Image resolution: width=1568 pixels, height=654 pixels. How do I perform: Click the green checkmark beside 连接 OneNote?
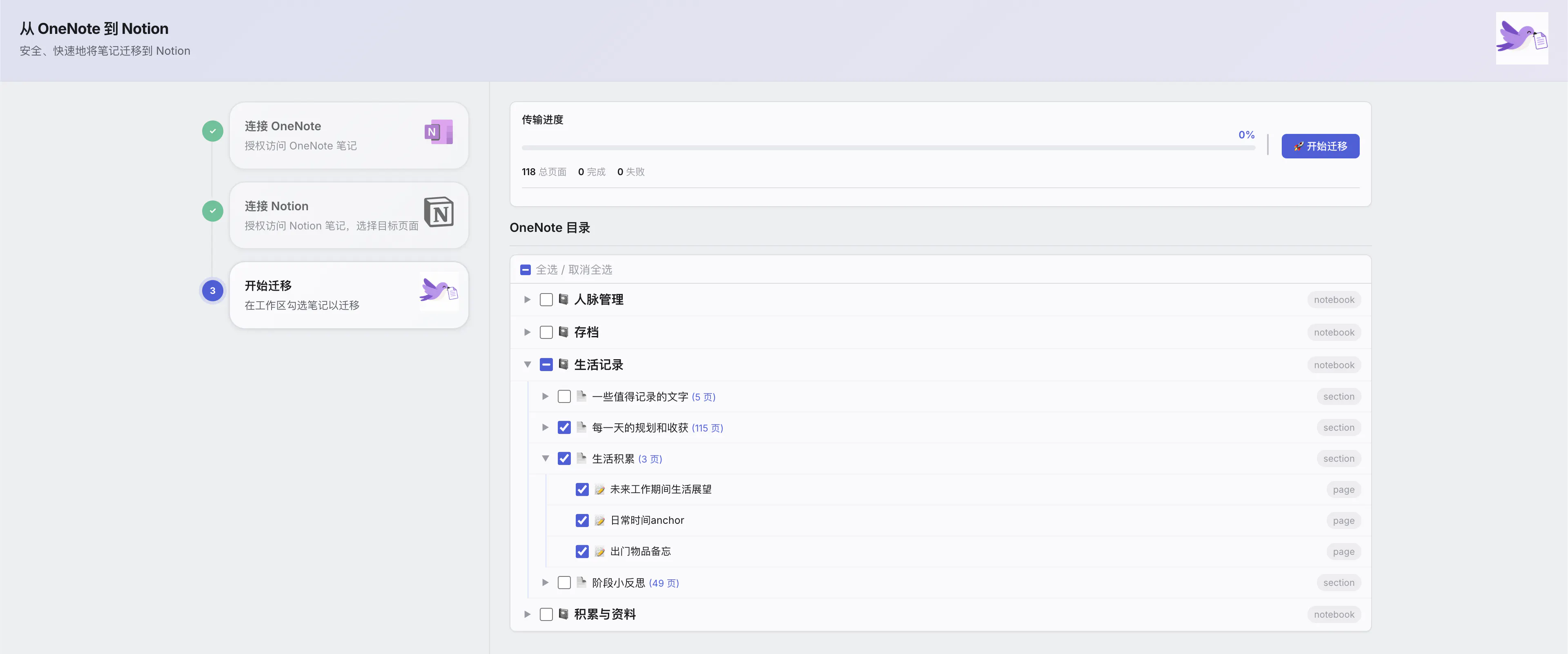(x=212, y=131)
